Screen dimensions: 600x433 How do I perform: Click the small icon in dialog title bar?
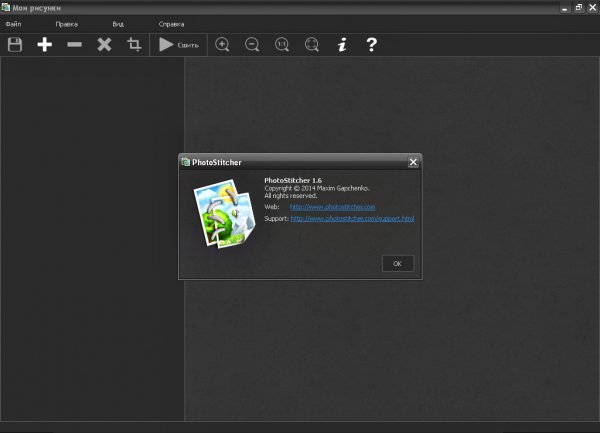186,162
